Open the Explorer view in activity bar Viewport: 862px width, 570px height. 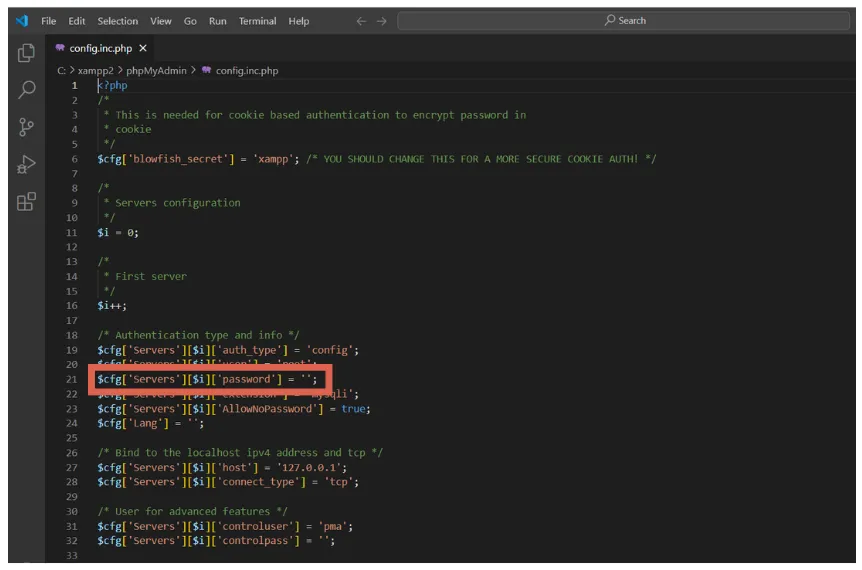pyautogui.click(x=26, y=53)
